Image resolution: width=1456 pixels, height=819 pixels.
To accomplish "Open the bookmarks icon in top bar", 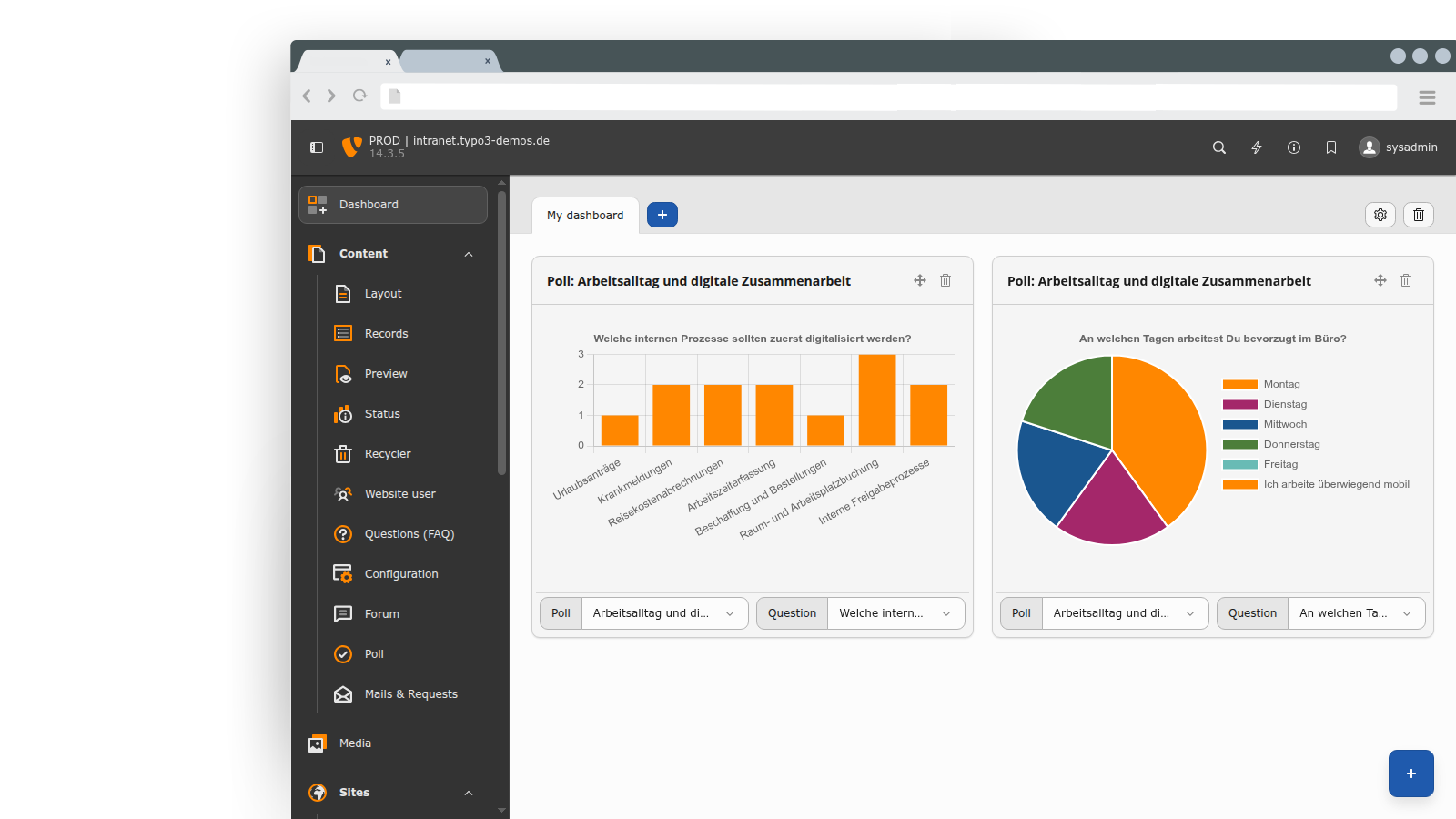I will 1331,147.
